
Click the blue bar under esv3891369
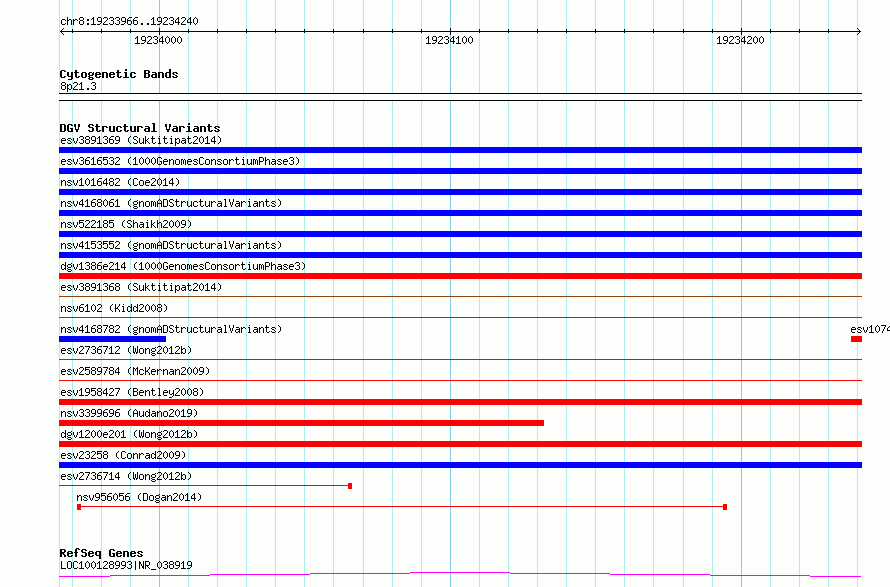pyautogui.click(x=460, y=150)
